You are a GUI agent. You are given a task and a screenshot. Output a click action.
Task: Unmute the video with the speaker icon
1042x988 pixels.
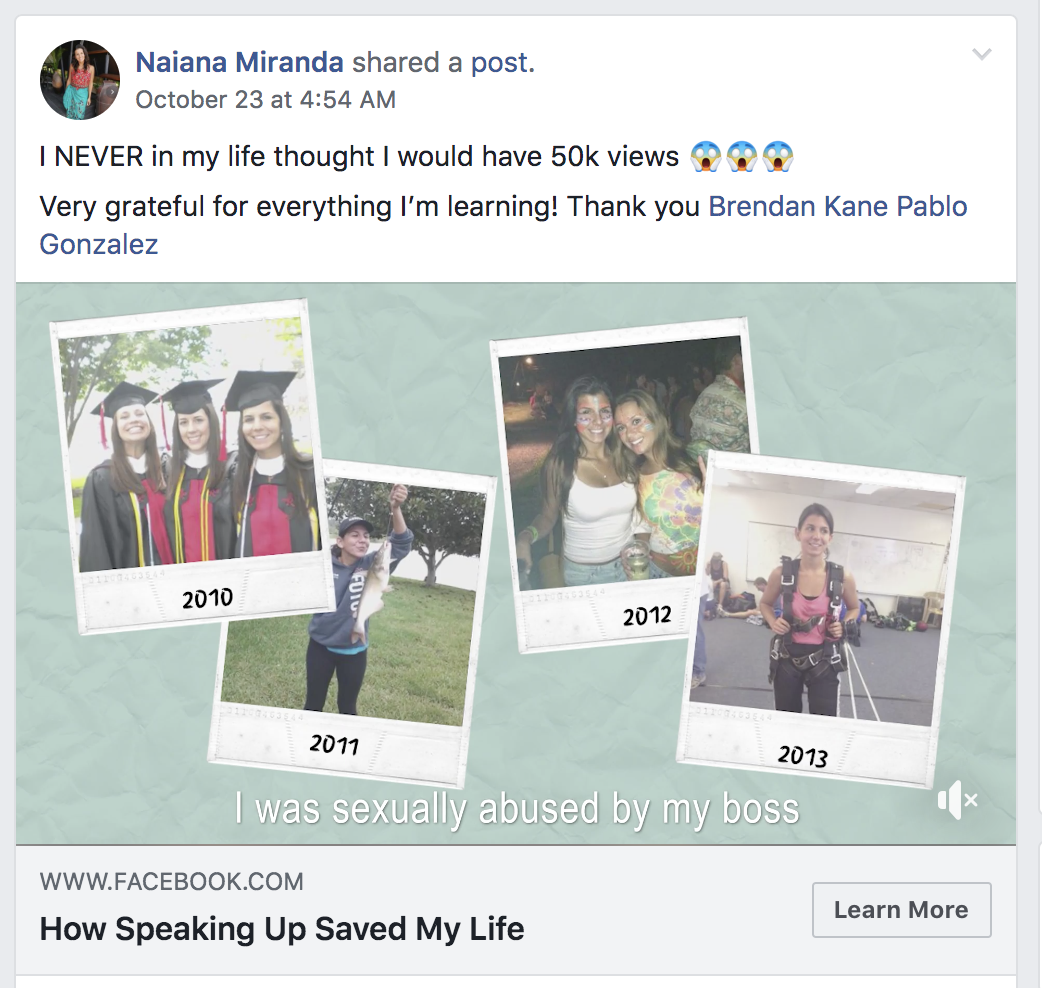point(956,801)
